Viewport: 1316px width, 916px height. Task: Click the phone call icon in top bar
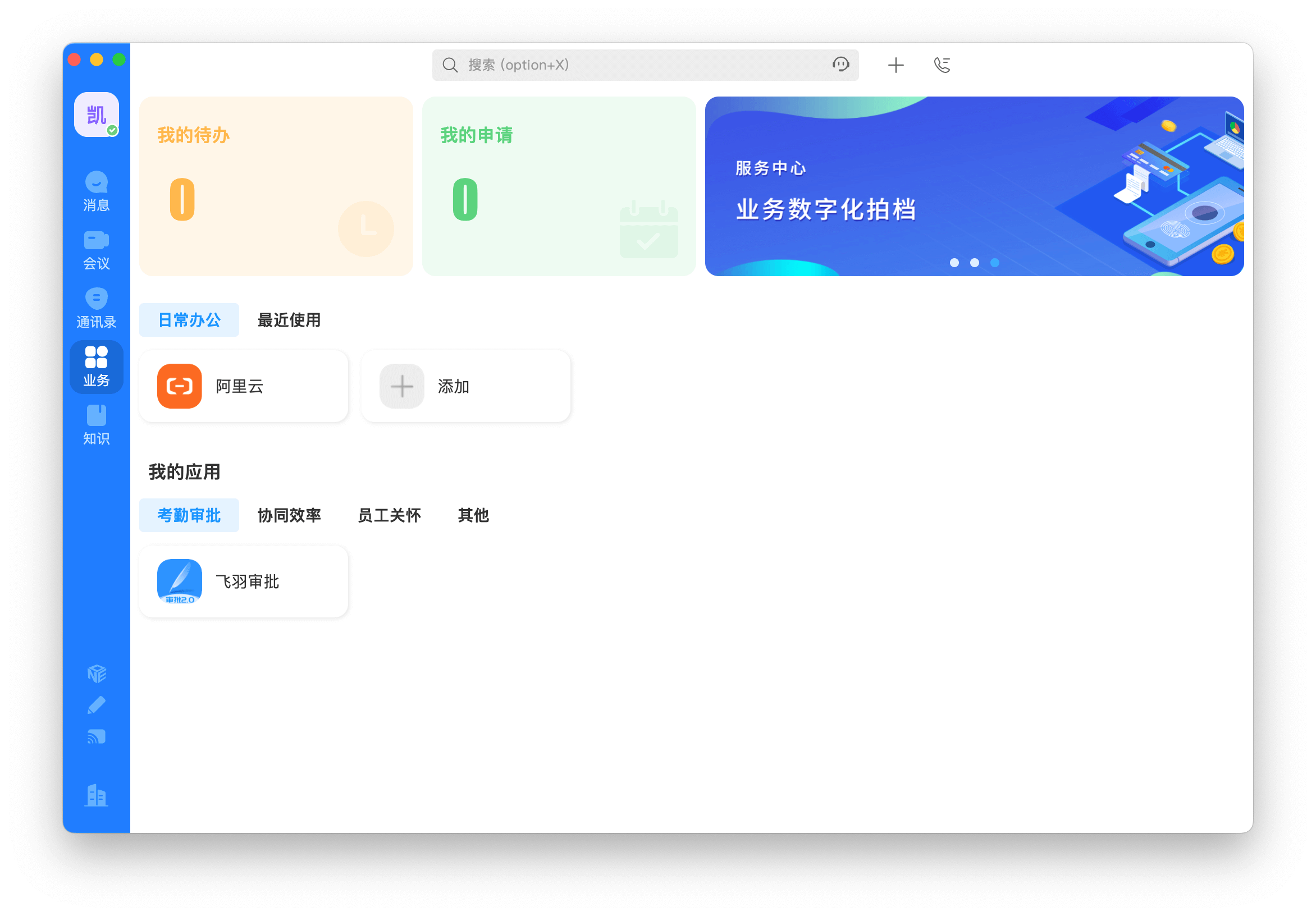tap(942, 65)
